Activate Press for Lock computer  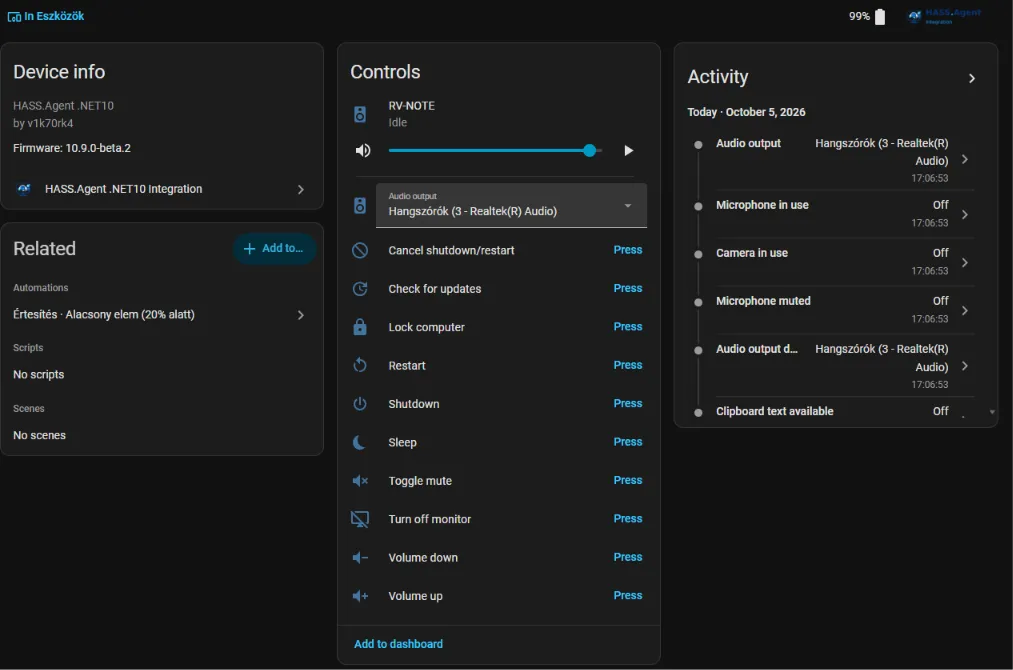tap(627, 326)
